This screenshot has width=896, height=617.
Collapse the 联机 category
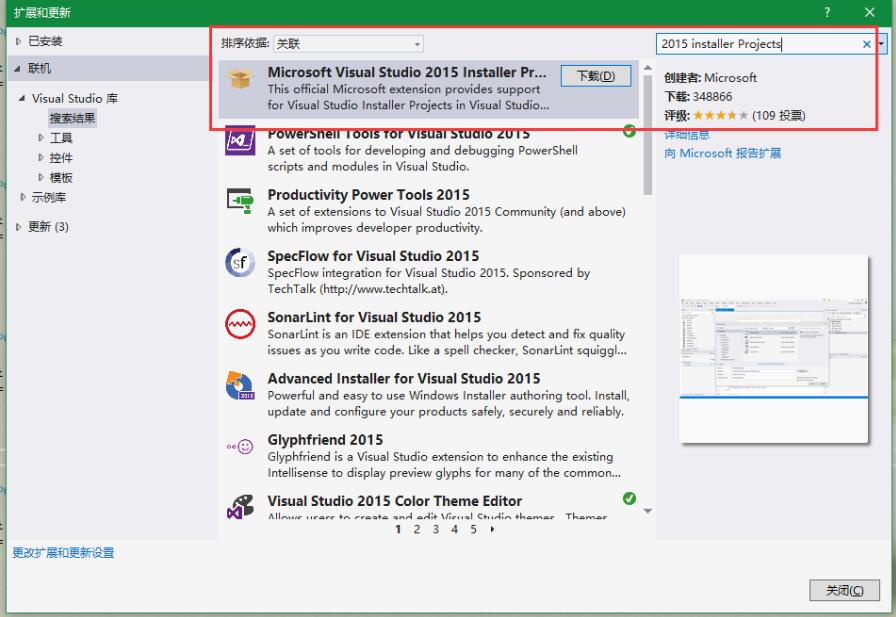point(17,69)
